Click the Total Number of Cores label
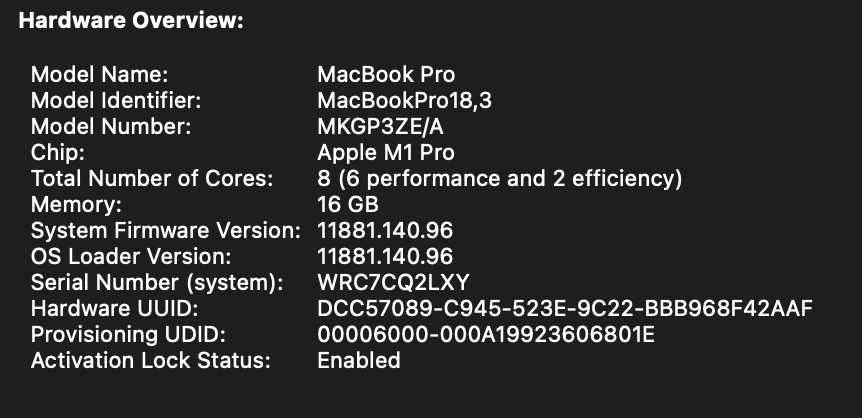862x418 pixels. 152,179
